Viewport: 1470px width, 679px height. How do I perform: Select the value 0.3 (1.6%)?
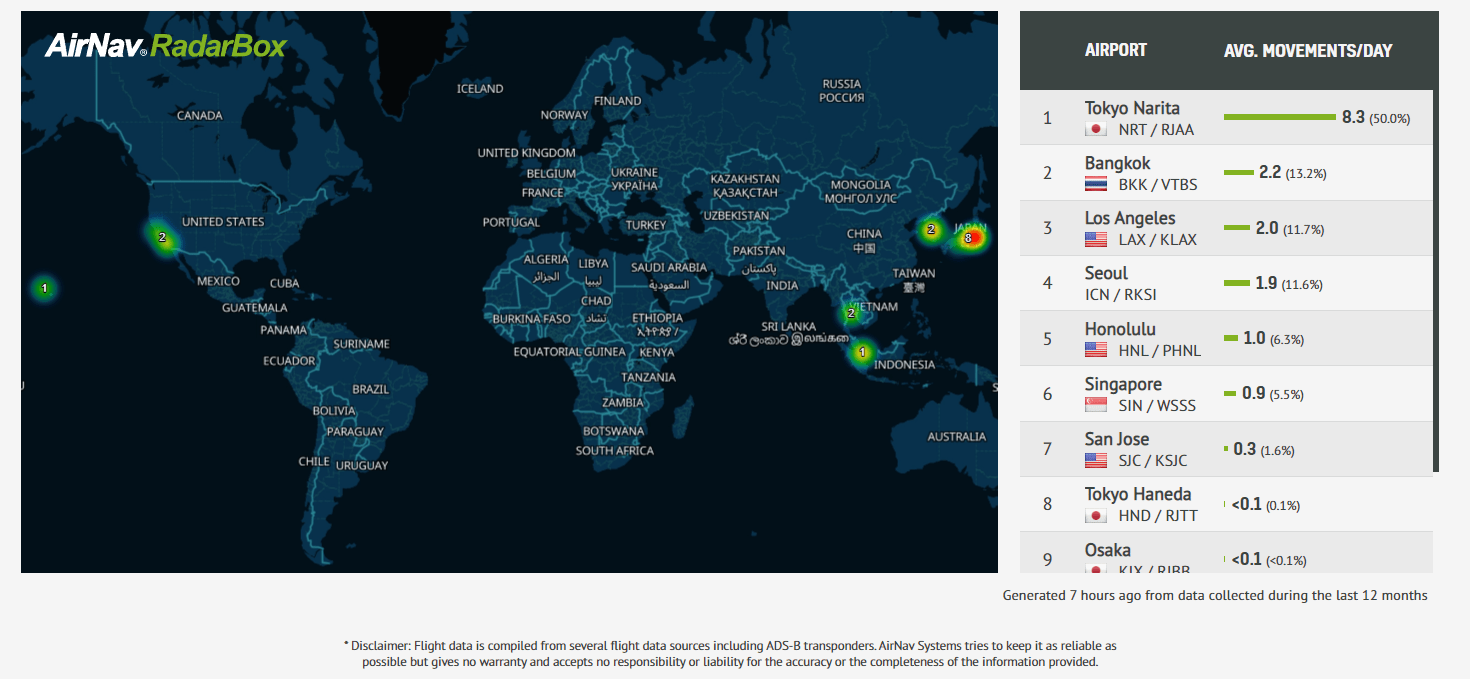coord(1264,449)
